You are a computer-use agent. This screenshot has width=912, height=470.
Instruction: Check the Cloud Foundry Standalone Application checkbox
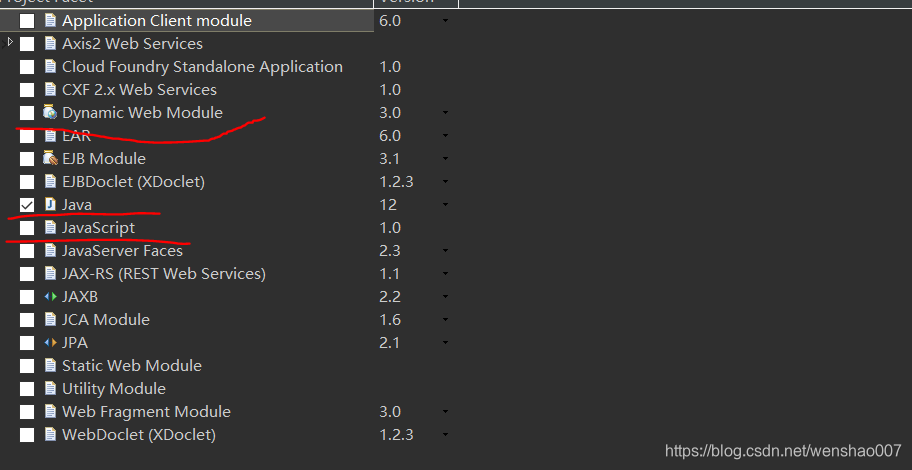pos(27,67)
